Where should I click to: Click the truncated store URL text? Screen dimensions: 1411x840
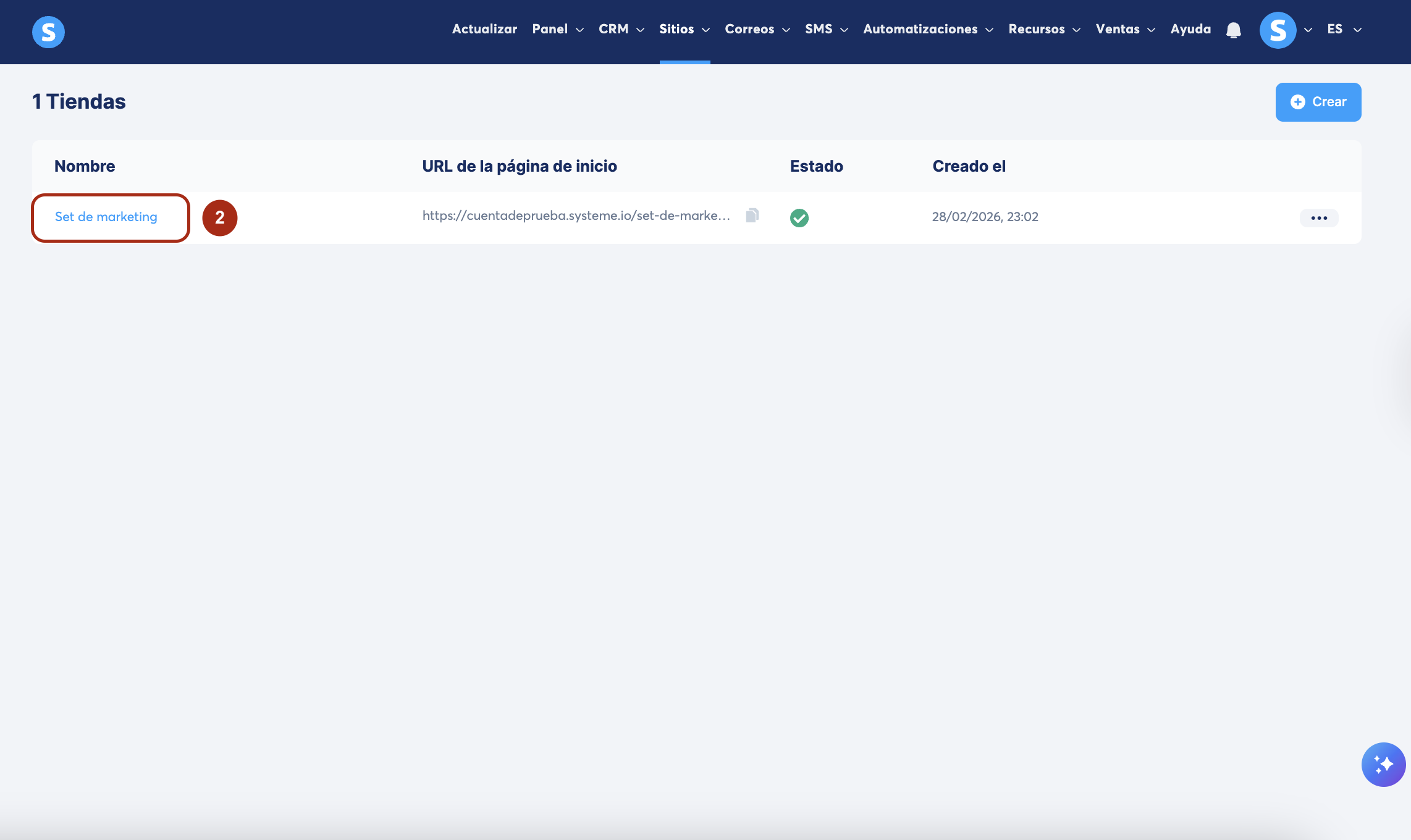point(576,216)
